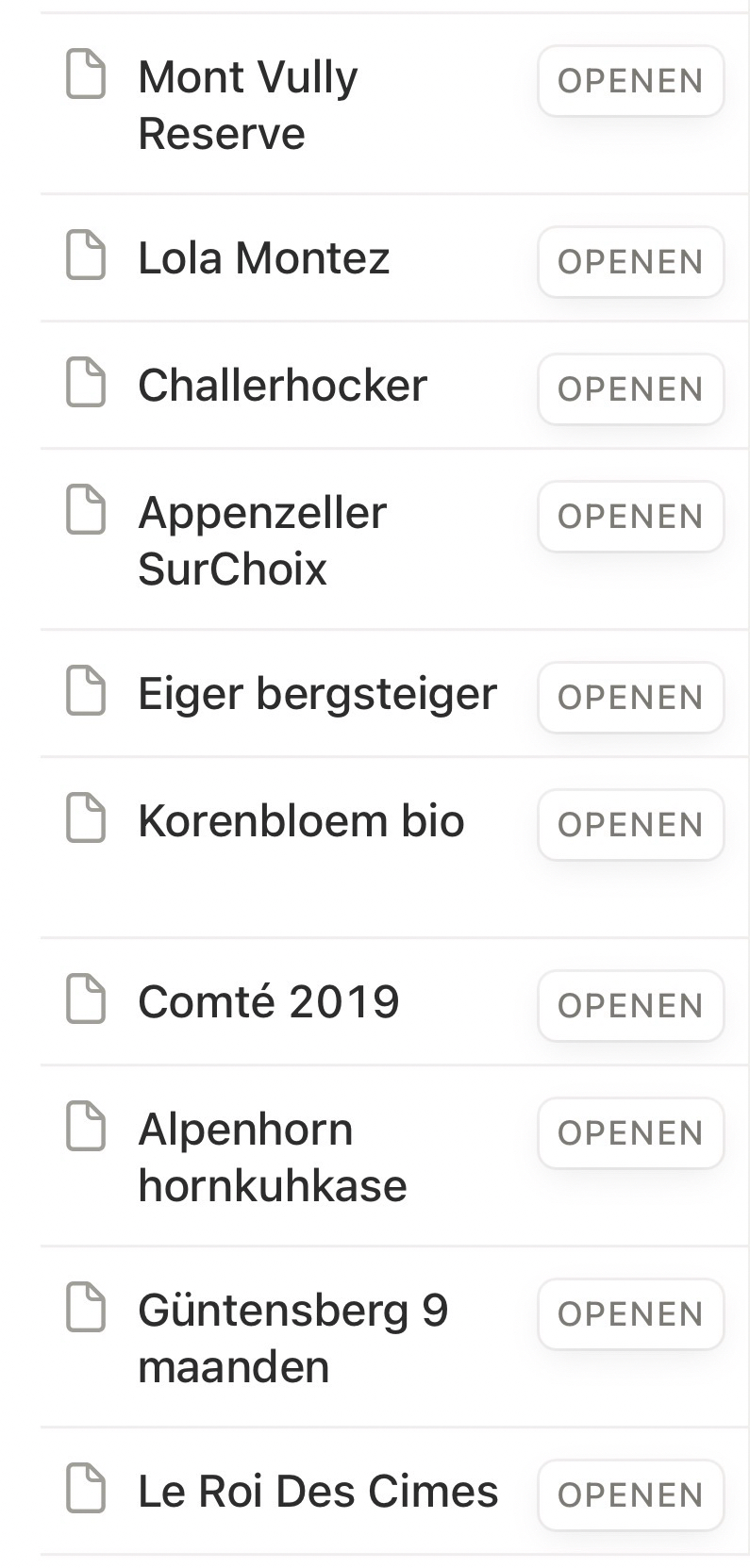
Task: Click the page icon next to Comté 2019
Action: point(86,999)
